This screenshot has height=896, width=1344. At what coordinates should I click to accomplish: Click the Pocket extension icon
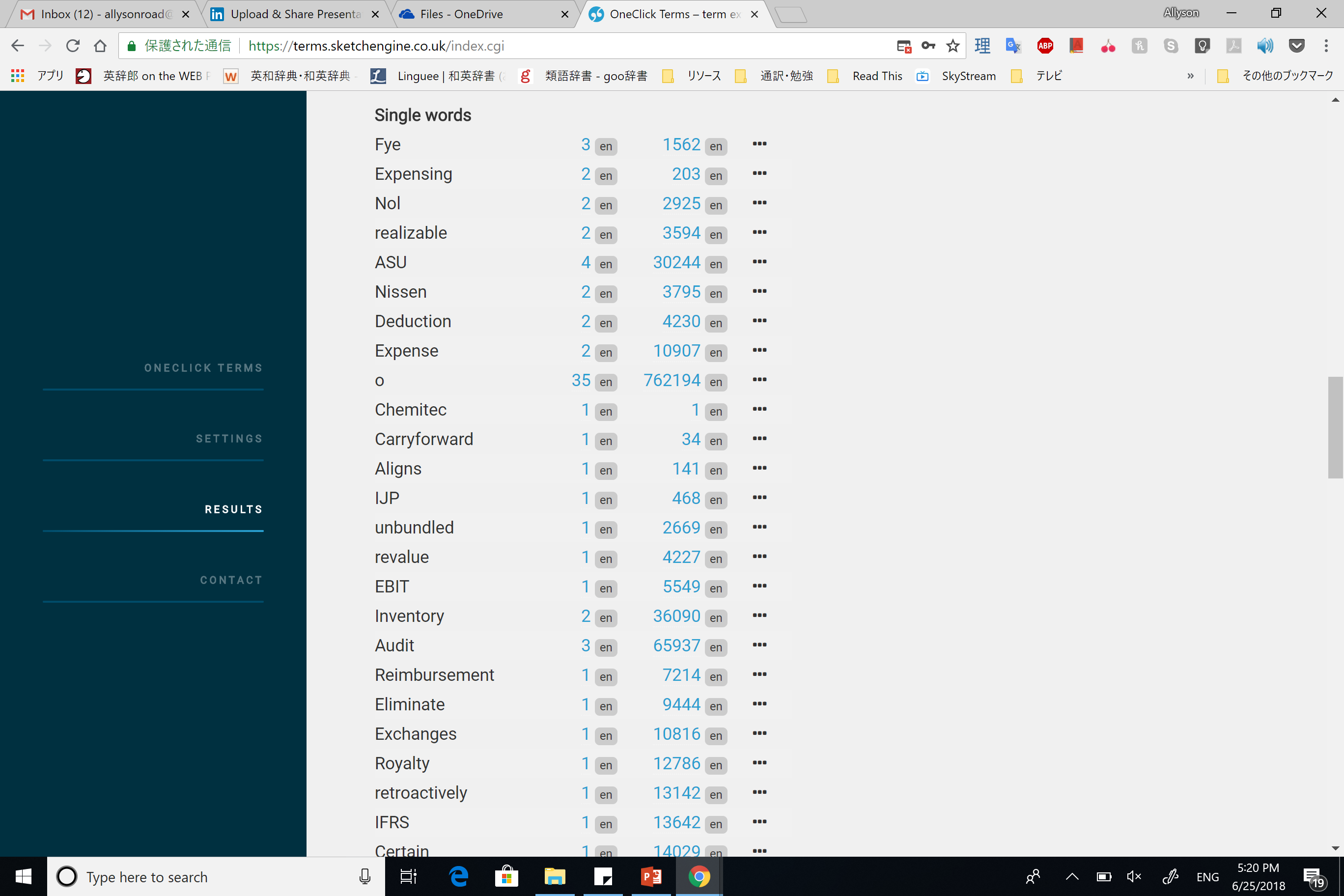pyautogui.click(x=1296, y=46)
